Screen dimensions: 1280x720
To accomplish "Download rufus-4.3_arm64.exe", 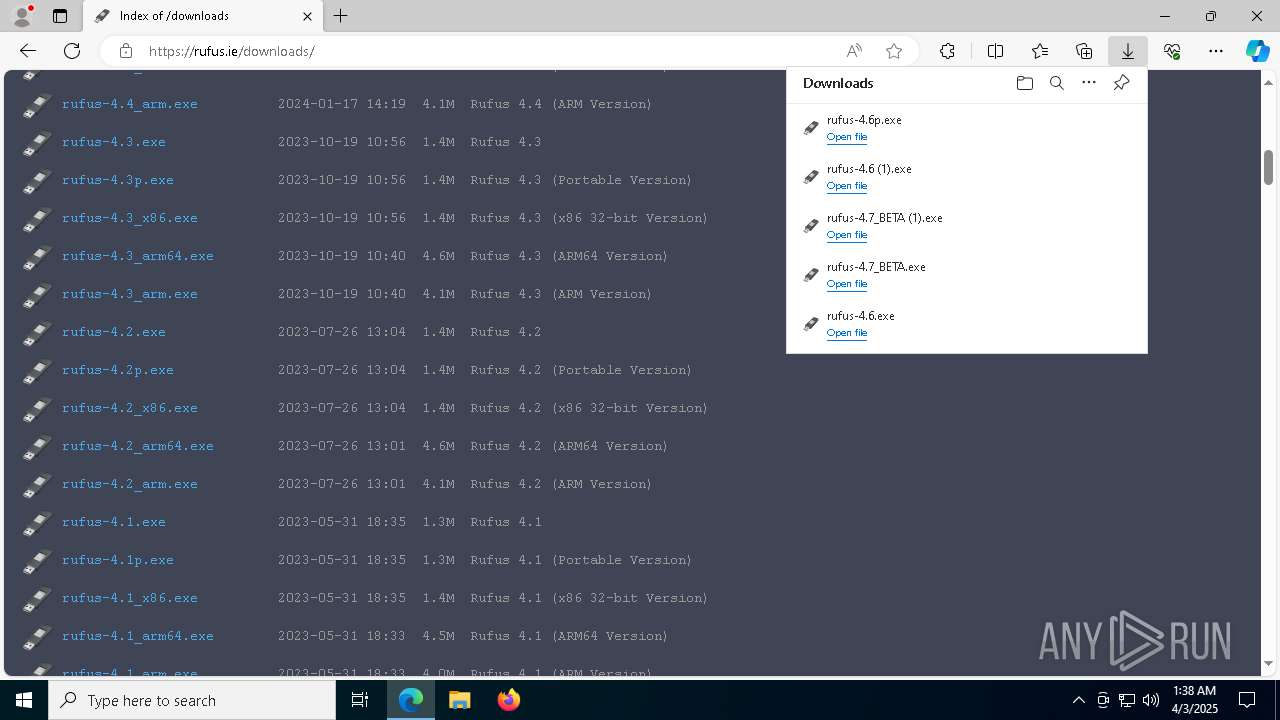I will tap(138, 256).
